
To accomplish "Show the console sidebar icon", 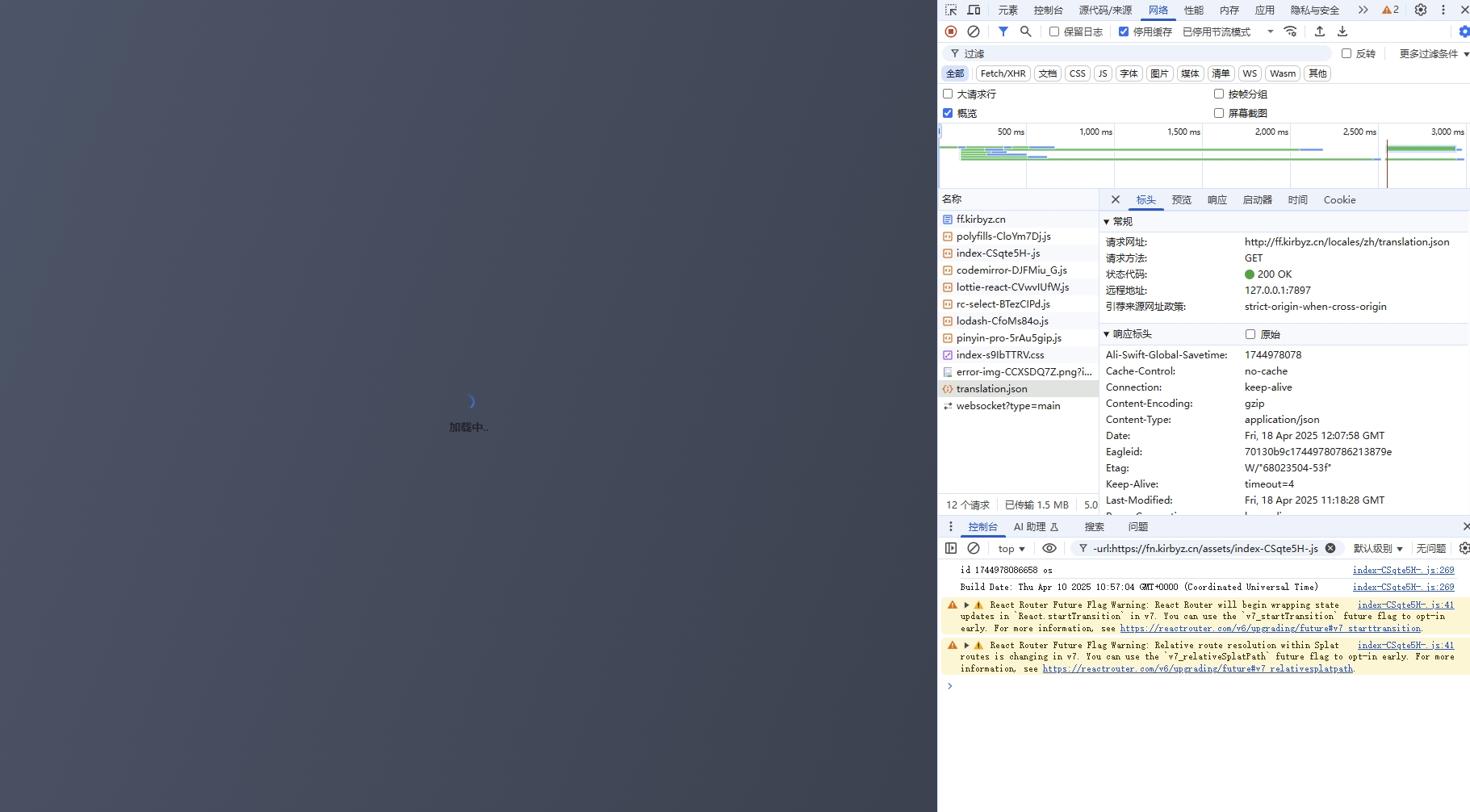I will coord(951,548).
